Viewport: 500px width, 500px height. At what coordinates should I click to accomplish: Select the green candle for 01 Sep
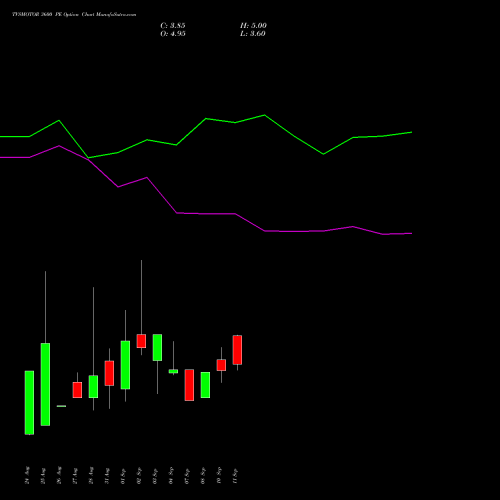click(x=125, y=365)
